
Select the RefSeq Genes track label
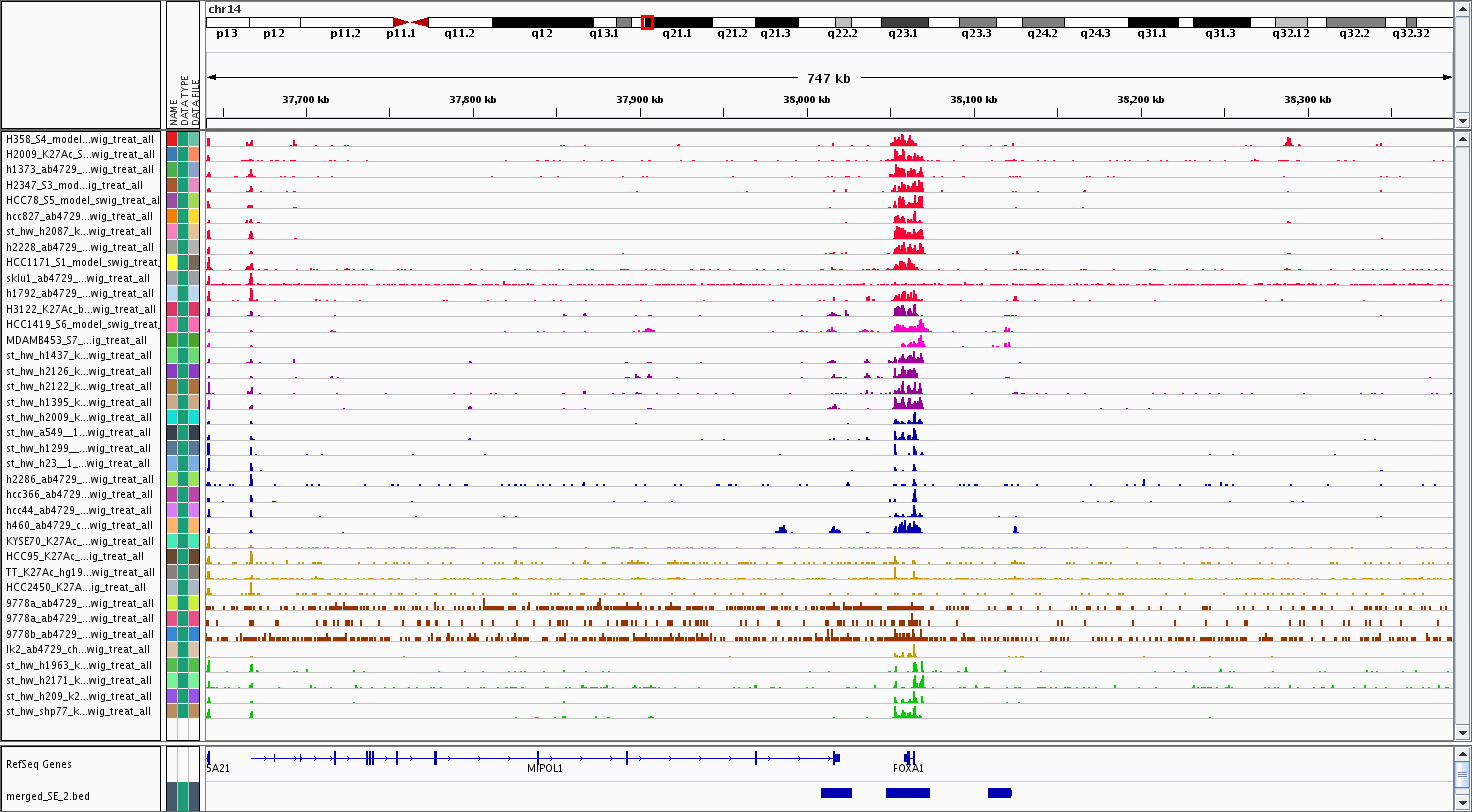point(38,764)
